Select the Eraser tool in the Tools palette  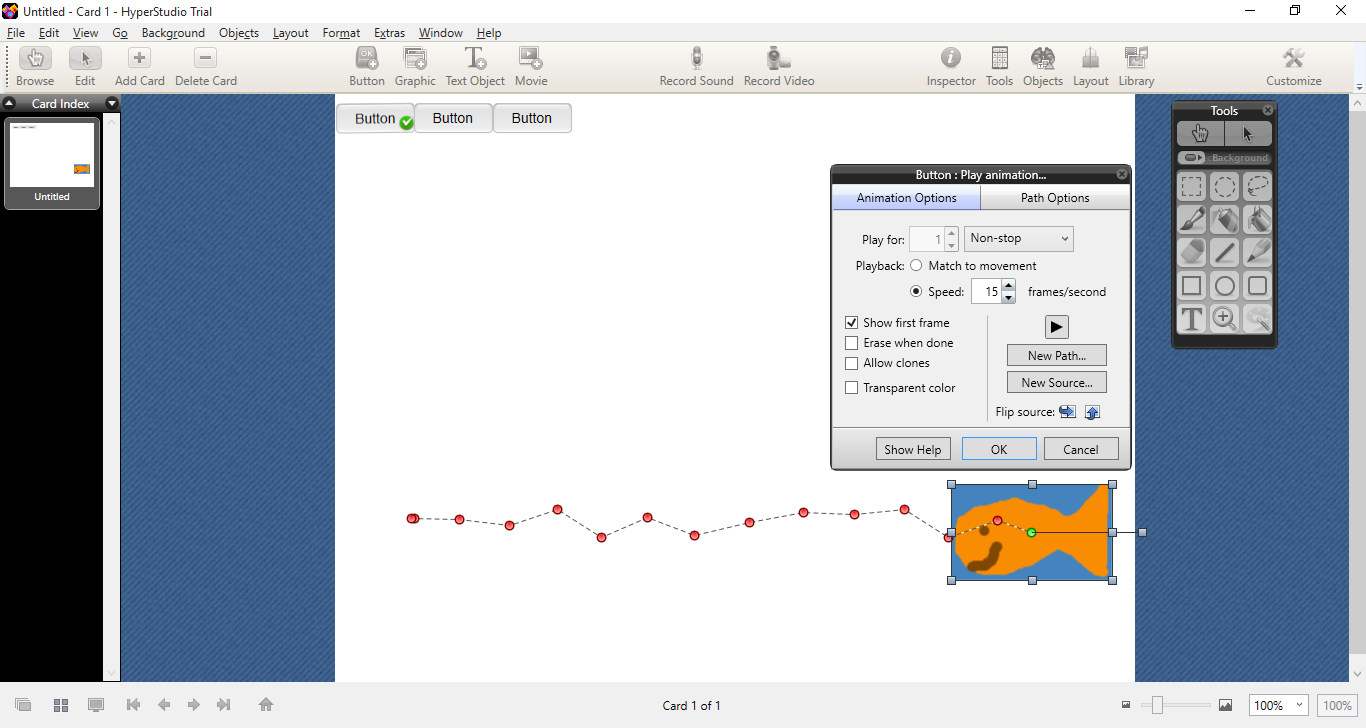click(x=1191, y=252)
